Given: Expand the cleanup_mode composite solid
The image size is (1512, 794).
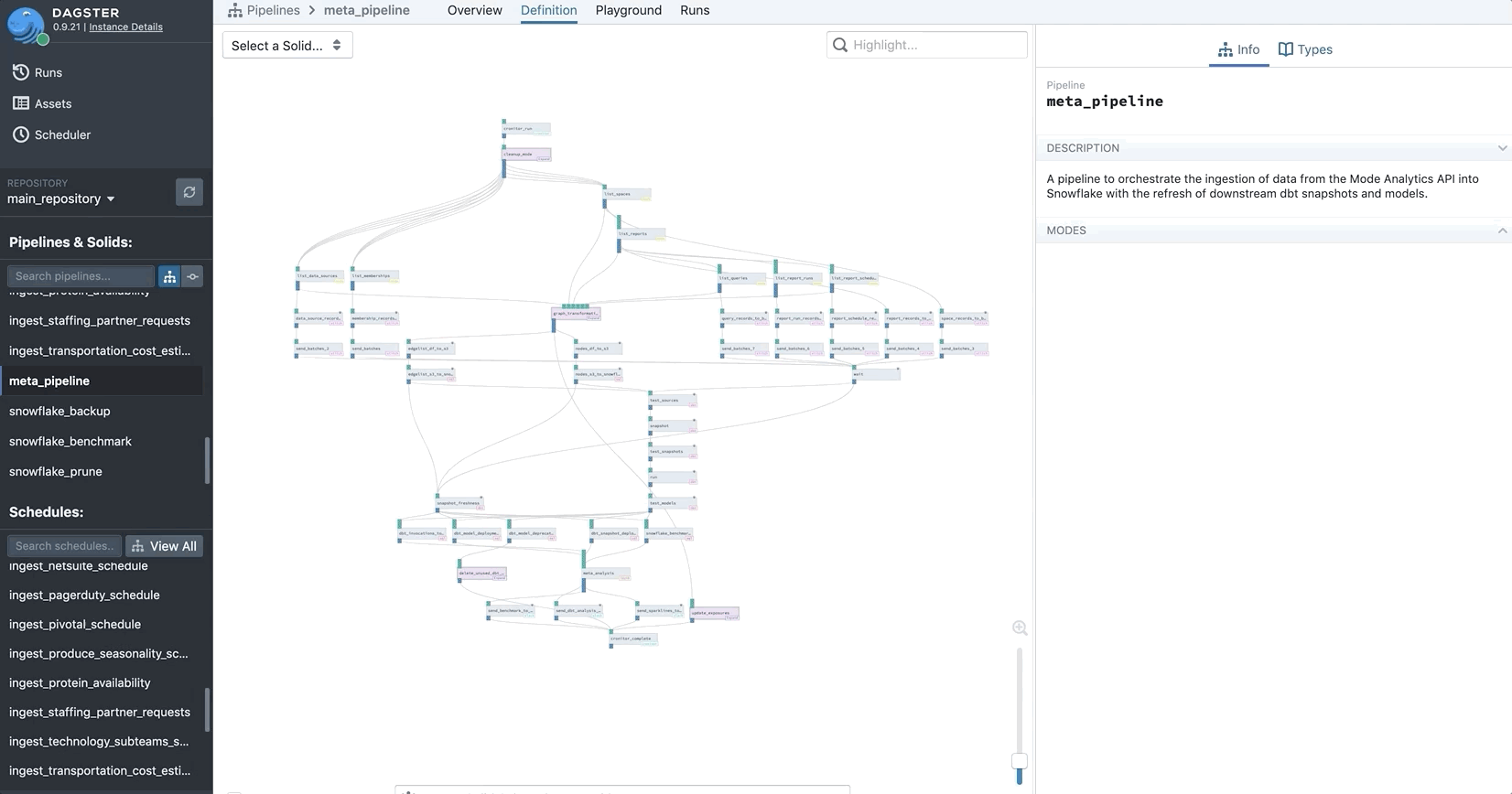Looking at the screenshot, I should point(544,159).
